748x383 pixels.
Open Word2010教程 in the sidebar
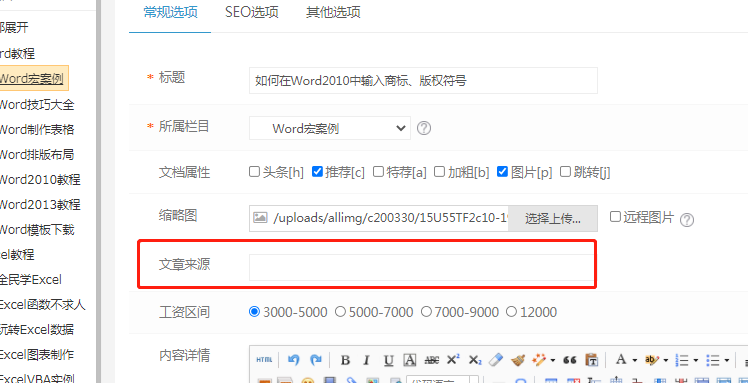click(40, 180)
